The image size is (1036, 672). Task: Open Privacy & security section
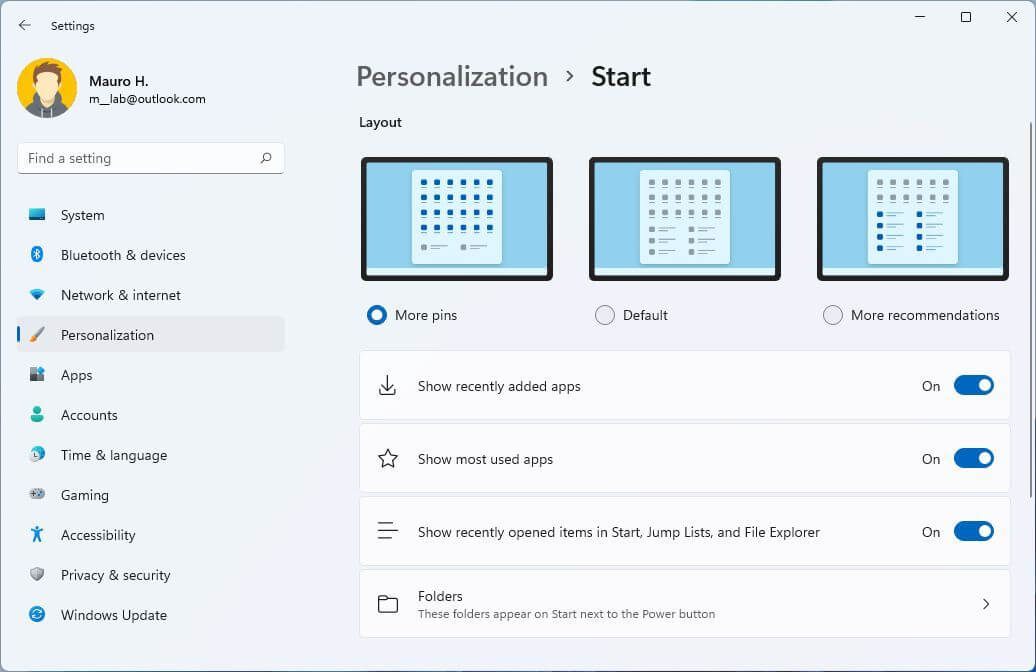point(115,575)
